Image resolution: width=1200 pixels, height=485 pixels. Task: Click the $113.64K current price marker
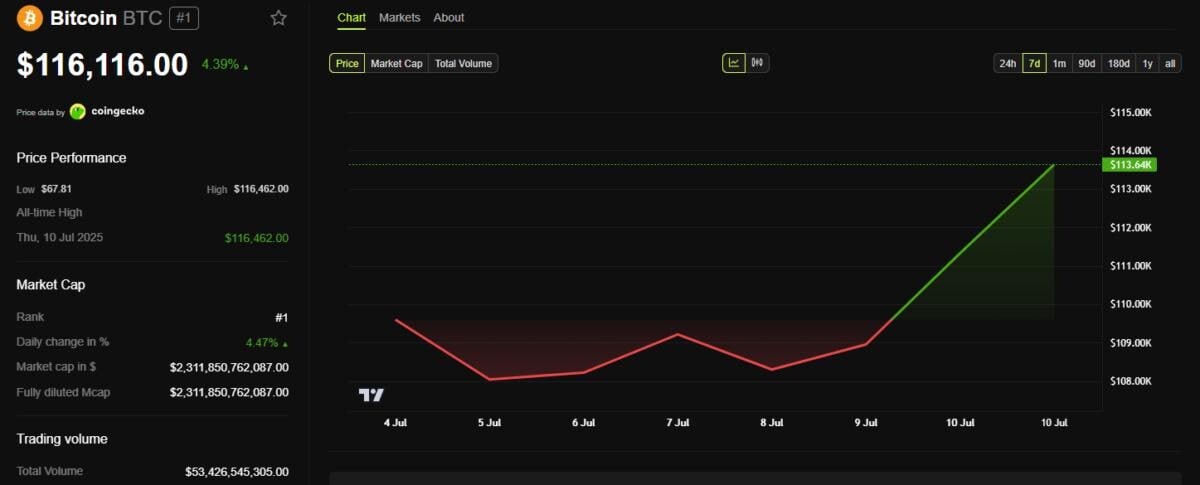coord(1128,165)
